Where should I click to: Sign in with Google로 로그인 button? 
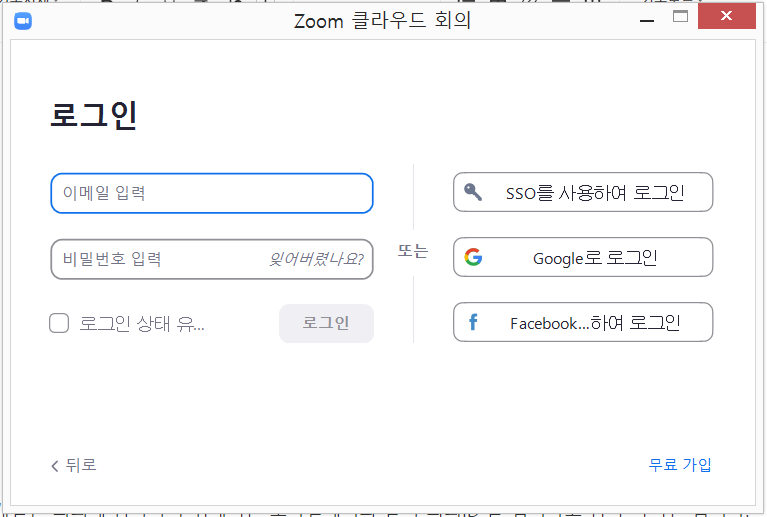click(583, 257)
